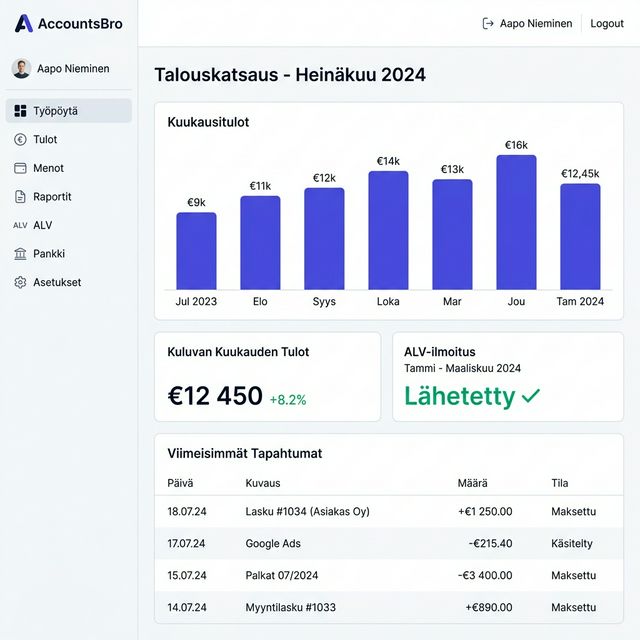Select the Jou bar showing €16k

516,222
